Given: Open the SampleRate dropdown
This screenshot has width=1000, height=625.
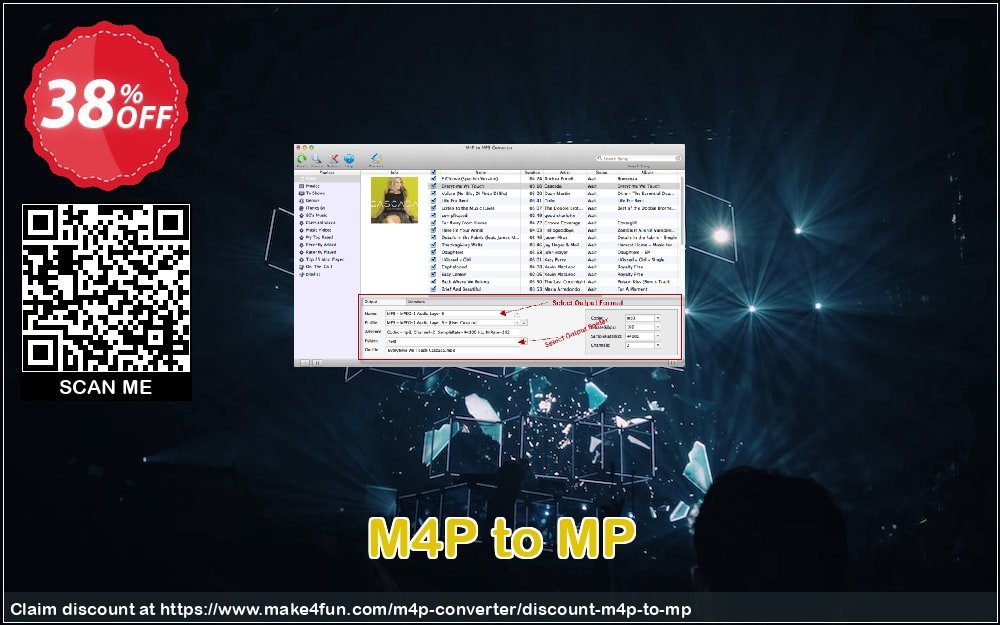Looking at the screenshot, I should (658, 336).
